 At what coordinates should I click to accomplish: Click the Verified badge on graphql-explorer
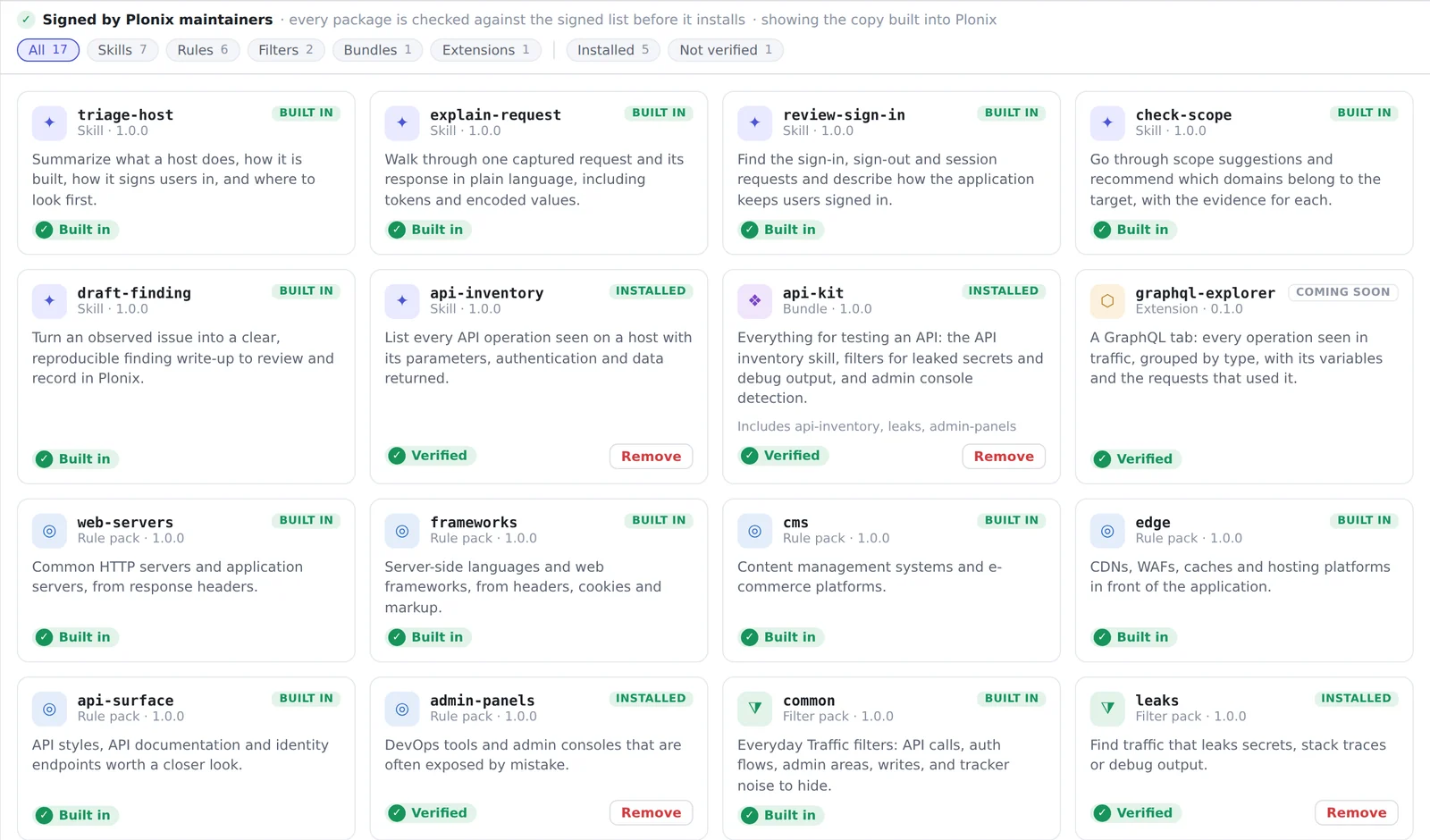(1135, 459)
